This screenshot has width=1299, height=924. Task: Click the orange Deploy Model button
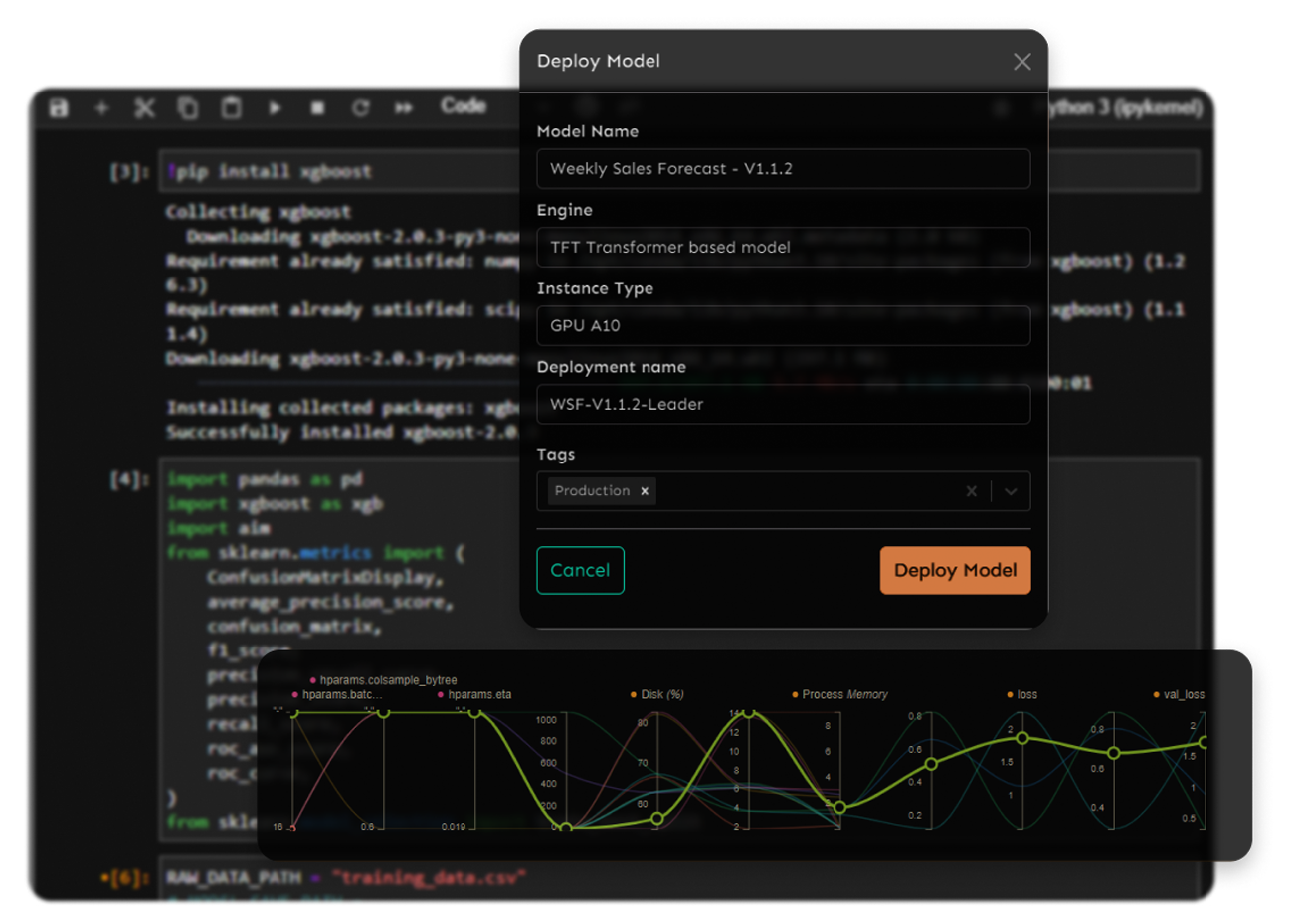pos(955,570)
